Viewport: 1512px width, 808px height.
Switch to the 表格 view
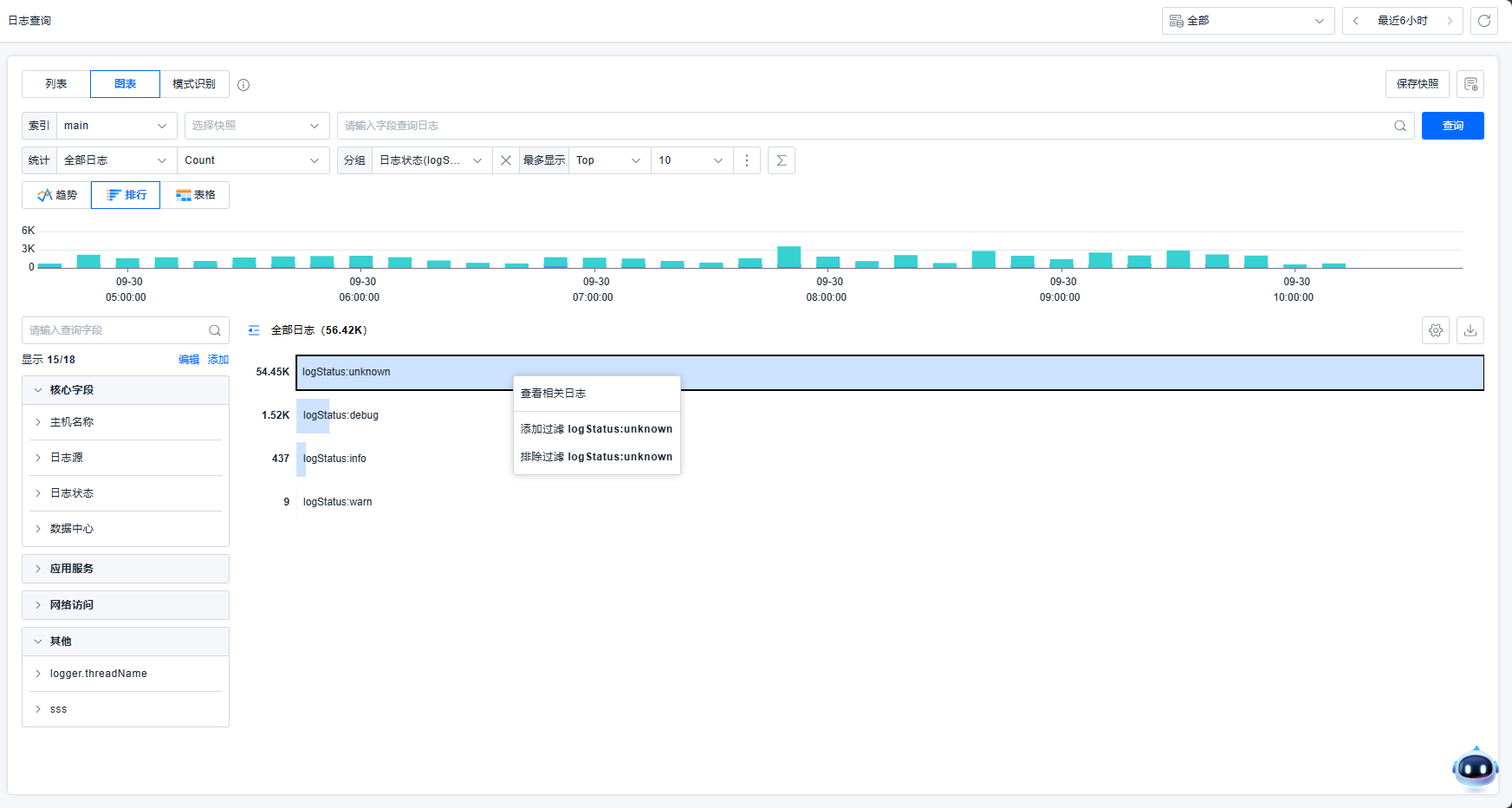pos(195,195)
